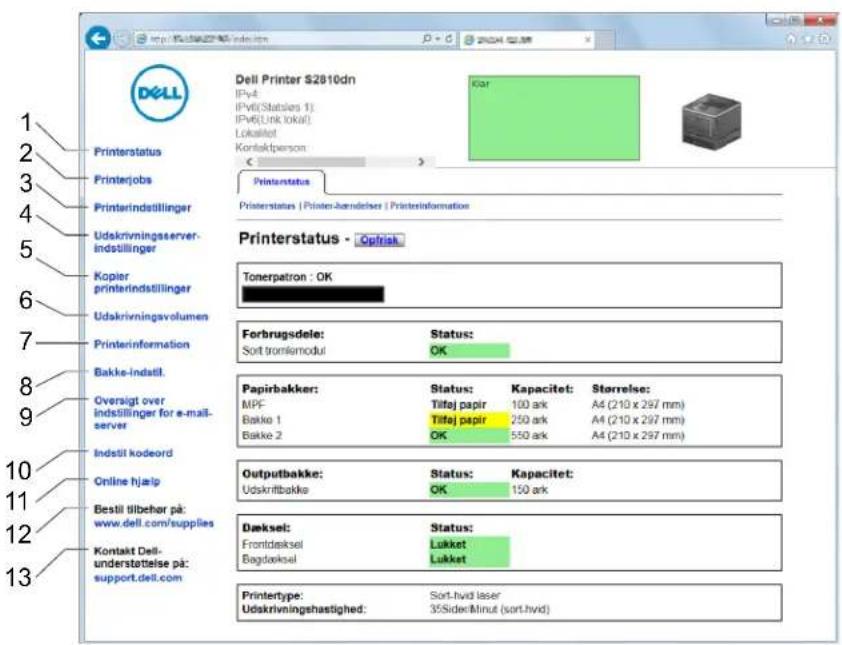Image resolution: width=842 pixels, height=645 pixels.
Task: Click the Printerinformation sub-navigation link
Action: [430, 206]
